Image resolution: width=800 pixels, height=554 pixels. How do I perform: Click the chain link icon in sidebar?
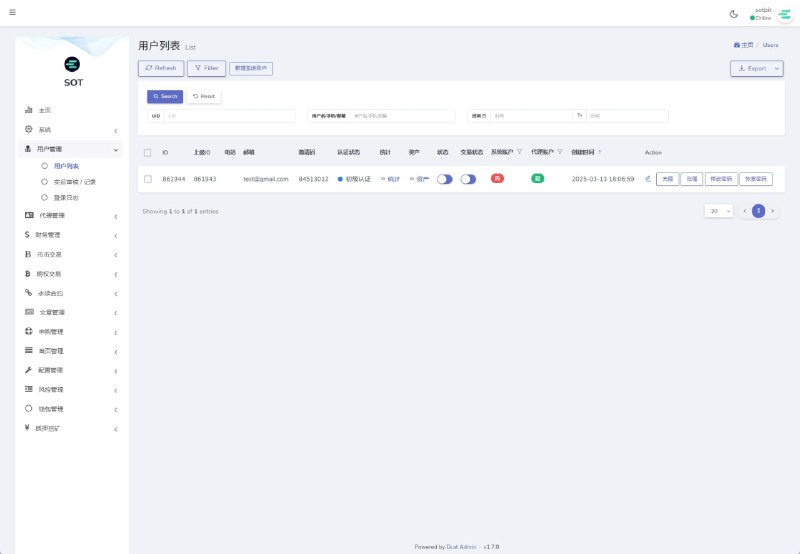[x=29, y=293]
